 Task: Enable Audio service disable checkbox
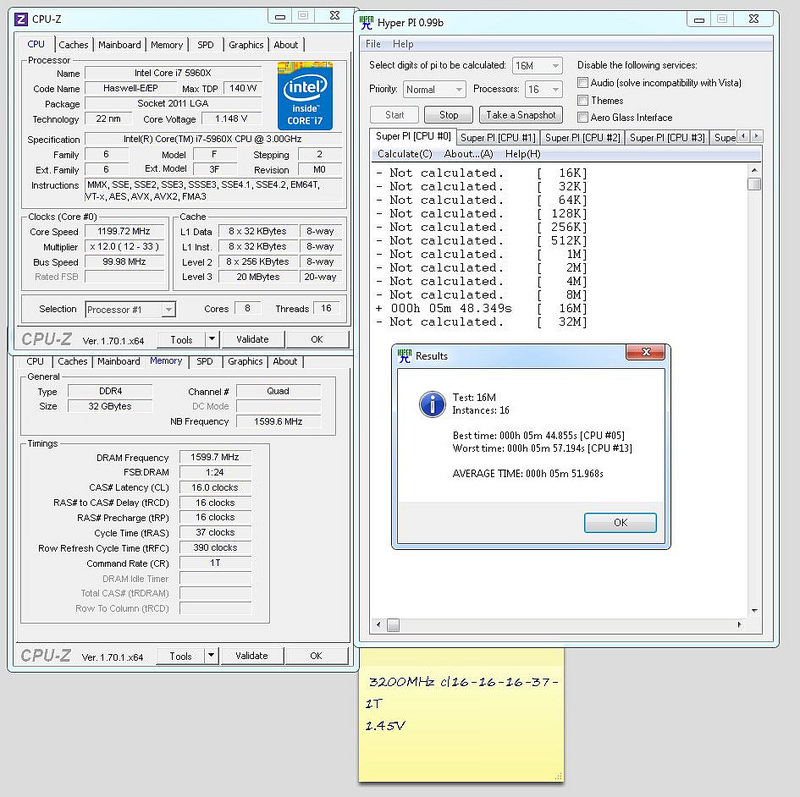(583, 83)
